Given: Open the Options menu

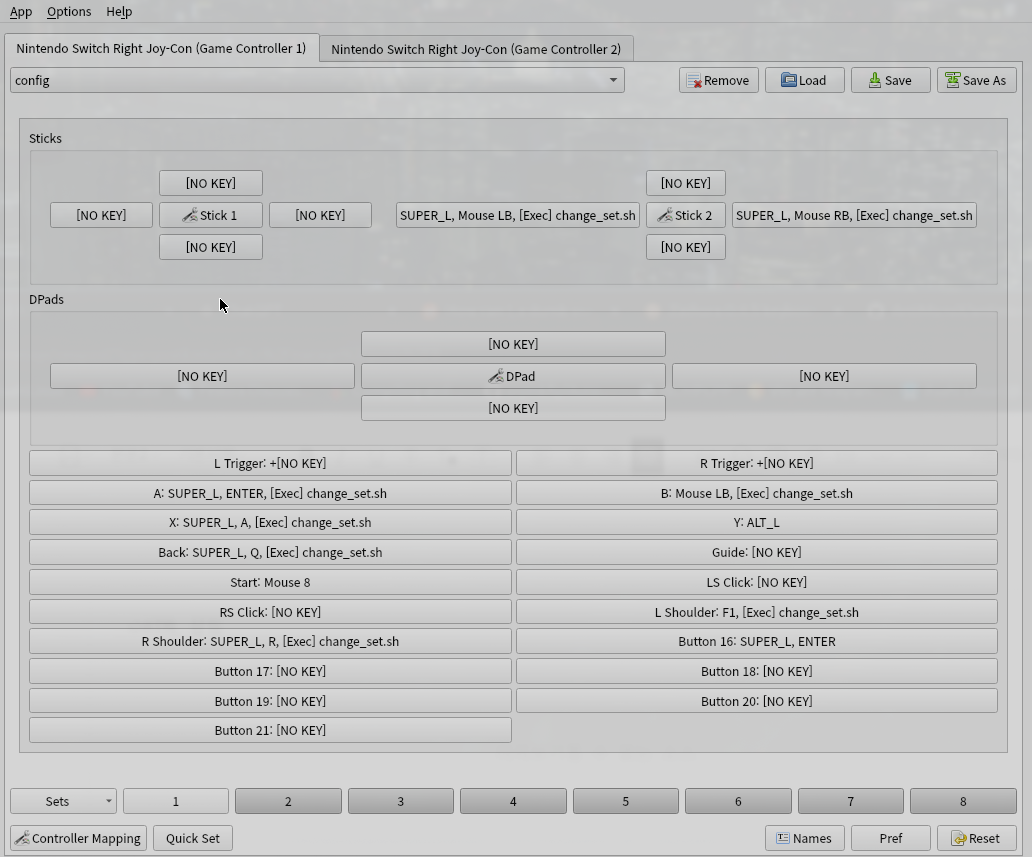Looking at the screenshot, I should pyautogui.click(x=69, y=11).
